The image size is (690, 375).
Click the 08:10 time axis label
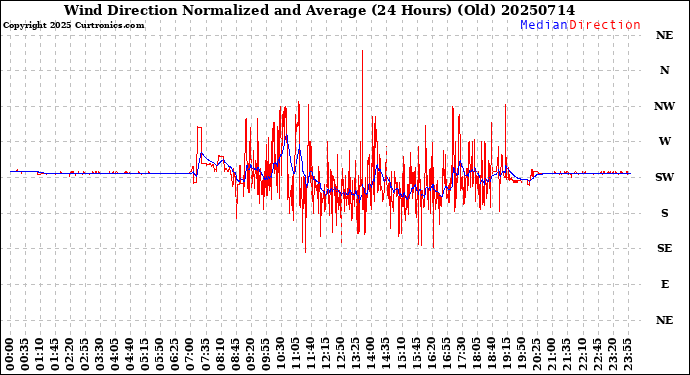coord(220,354)
